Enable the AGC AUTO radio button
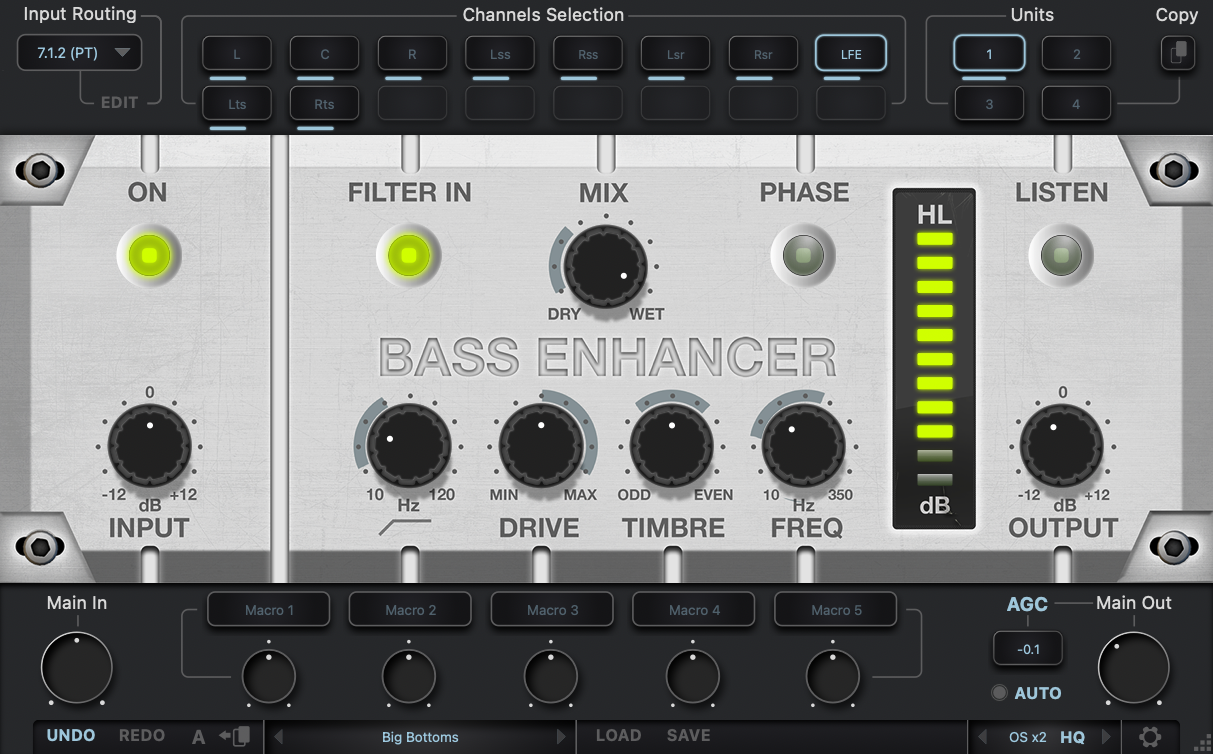 tap(998, 693)
